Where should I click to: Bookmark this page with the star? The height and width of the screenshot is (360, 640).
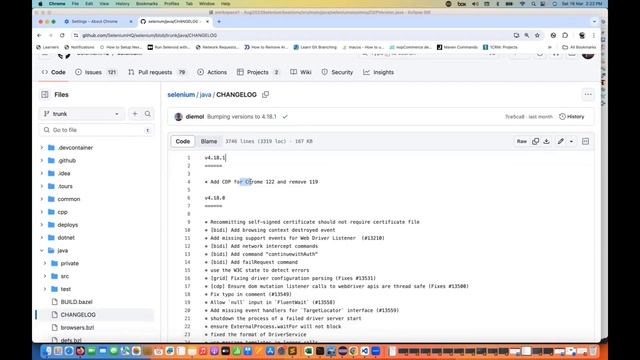[537, 36]
